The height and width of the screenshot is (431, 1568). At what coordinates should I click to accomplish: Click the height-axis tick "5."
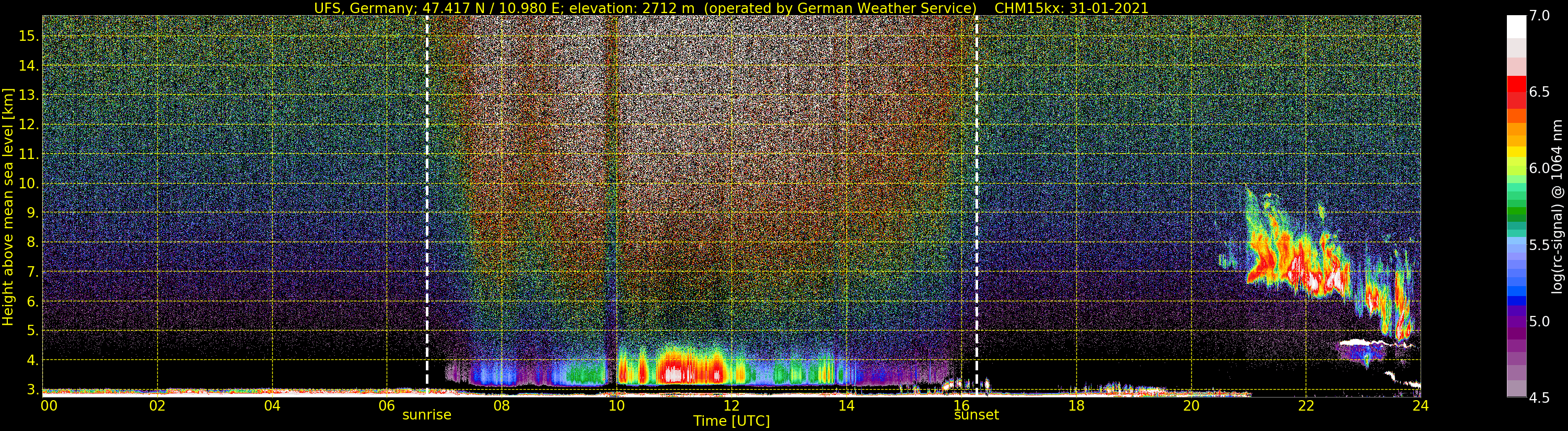coord(32,331)
